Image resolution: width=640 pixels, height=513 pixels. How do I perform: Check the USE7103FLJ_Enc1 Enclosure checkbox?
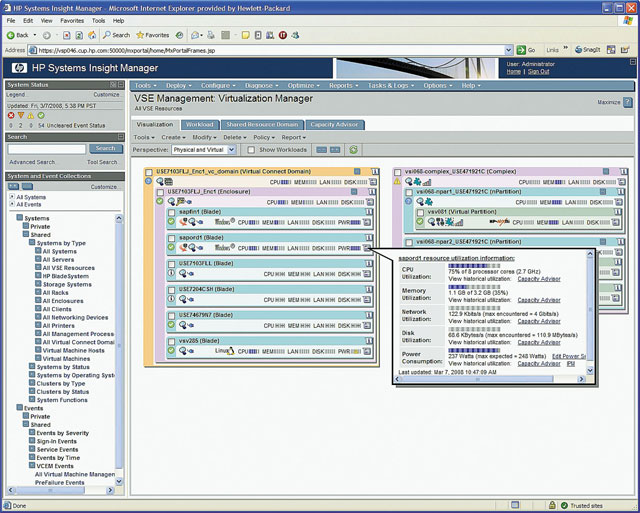point(160,192)
